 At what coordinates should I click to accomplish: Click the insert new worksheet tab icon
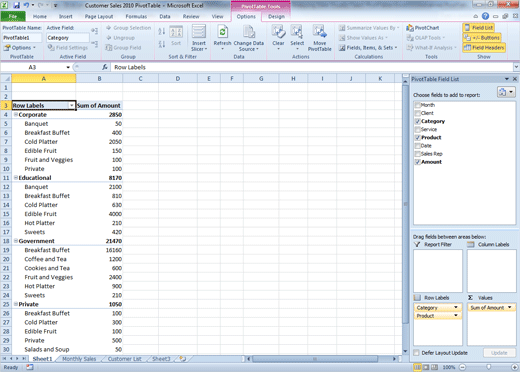[183, 359]
